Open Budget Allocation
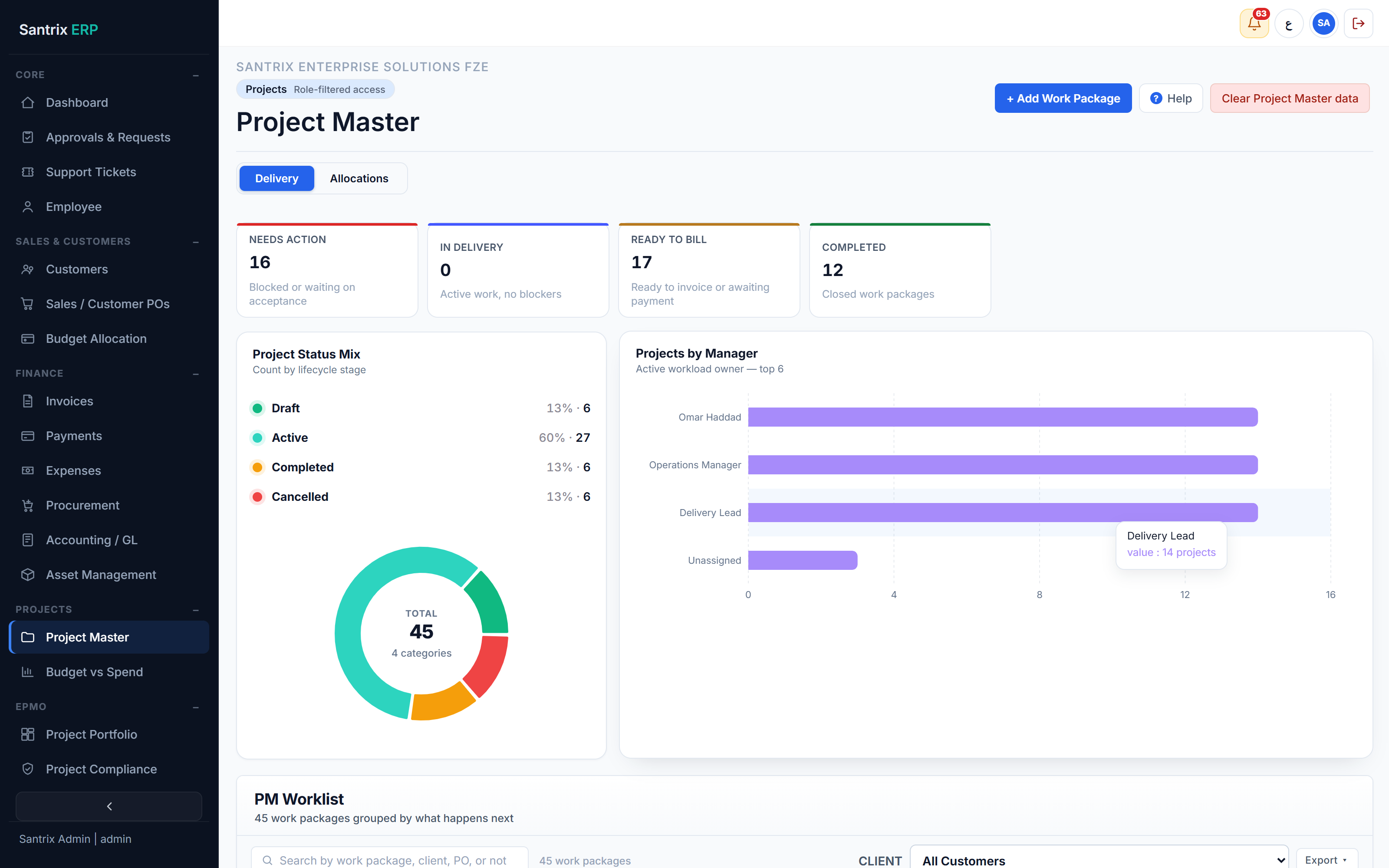Screen dimensions: 1389x868 coord(109,339)
